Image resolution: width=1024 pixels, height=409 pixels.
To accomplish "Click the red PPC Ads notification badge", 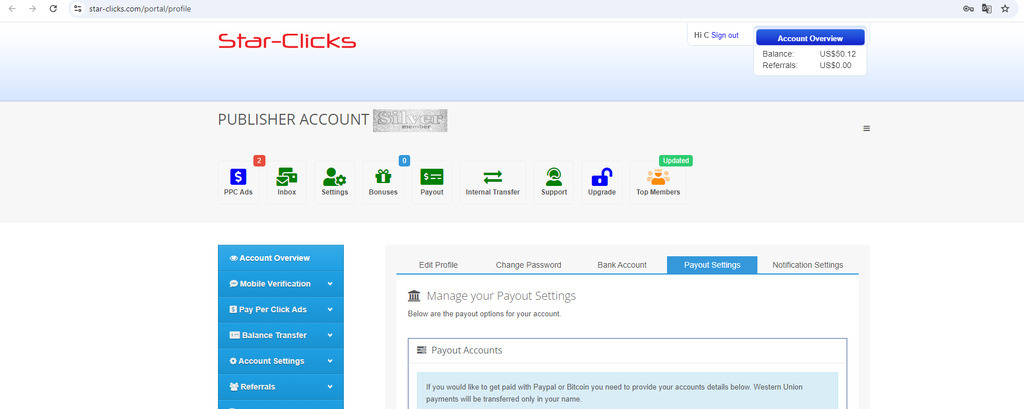I will coord(259,161).
